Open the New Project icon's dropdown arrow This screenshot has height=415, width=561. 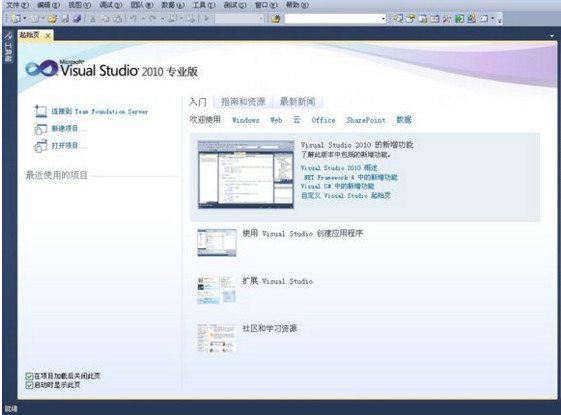[25, 18]
